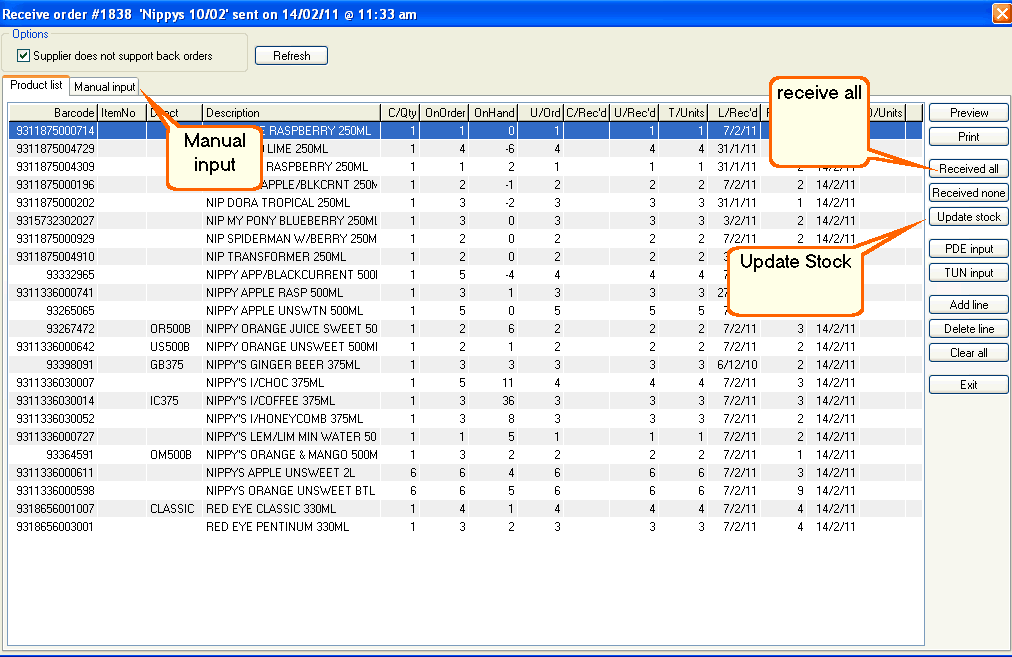Viewport: 1012px width, 657px height.
Task: Open the Manual input tab
Action: [105, 86]
